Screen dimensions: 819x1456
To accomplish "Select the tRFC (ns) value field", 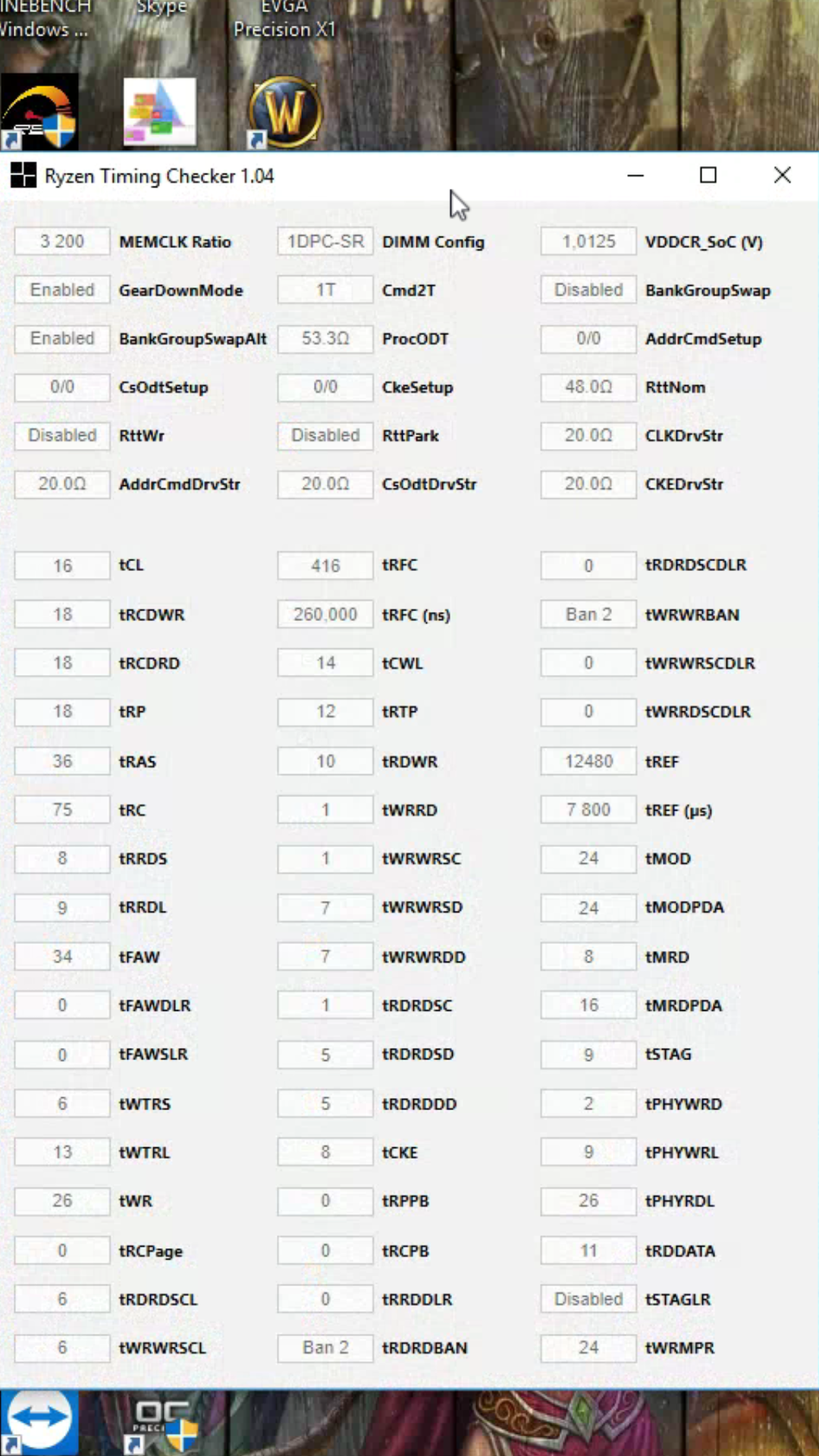I will (x=325, y=614).
